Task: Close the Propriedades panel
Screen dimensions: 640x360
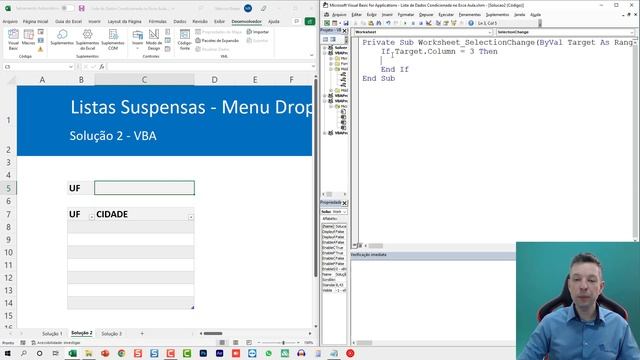Action: tap(344, 203)
